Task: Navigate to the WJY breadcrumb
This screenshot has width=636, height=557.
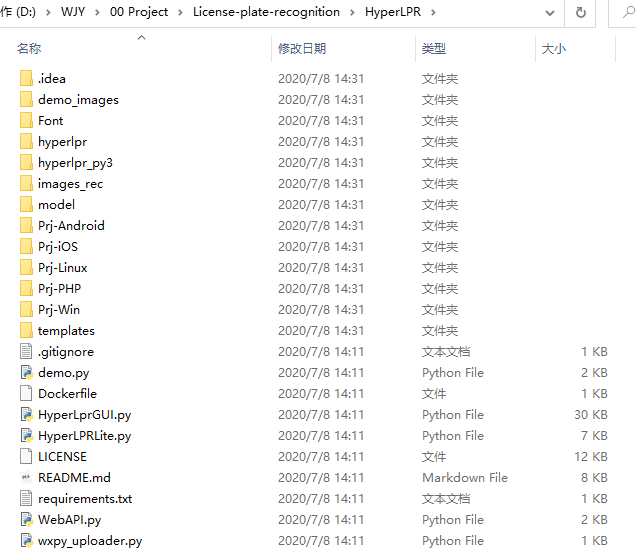Action: [73, 12]
